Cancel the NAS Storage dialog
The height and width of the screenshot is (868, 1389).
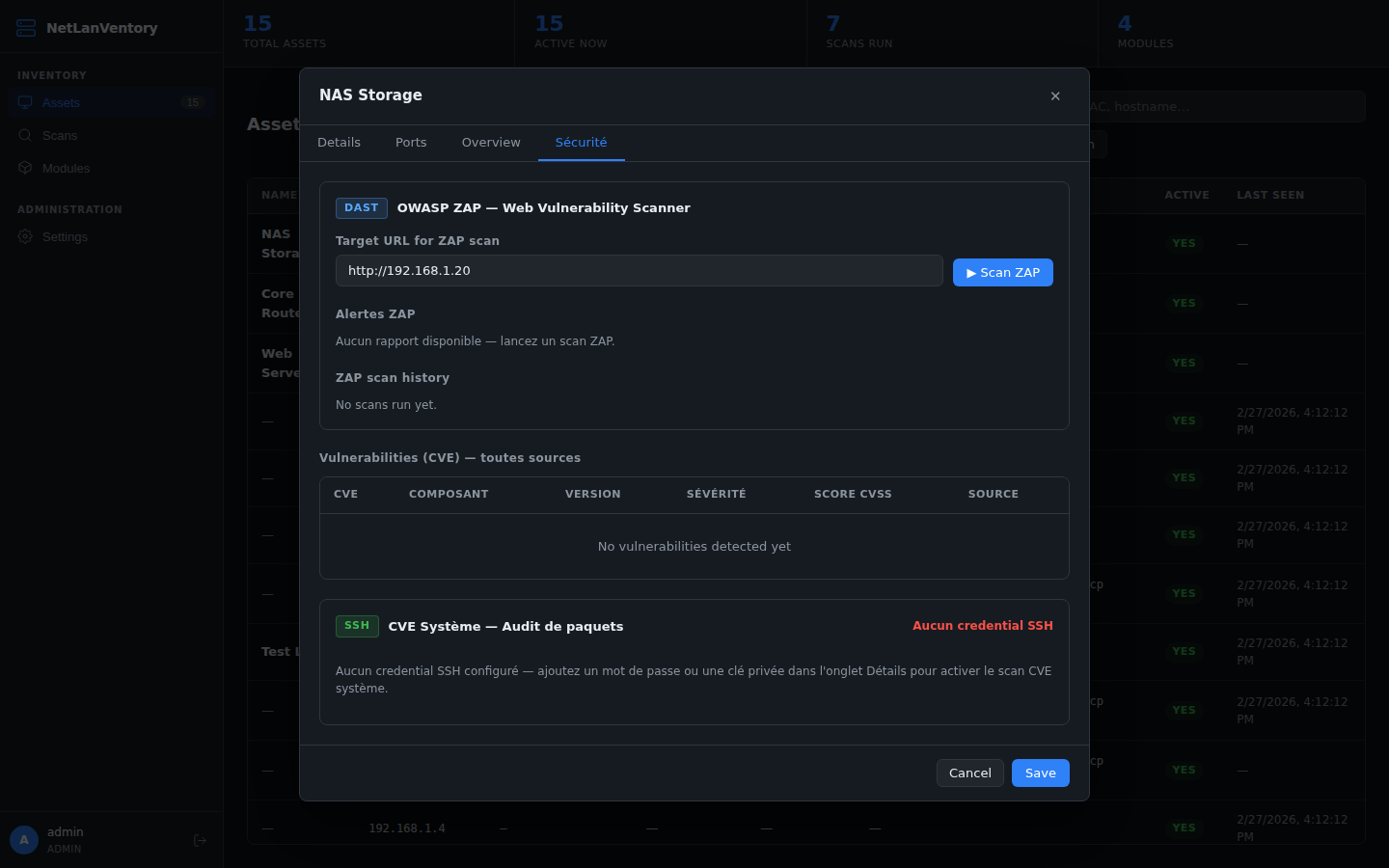coord(970,773)
